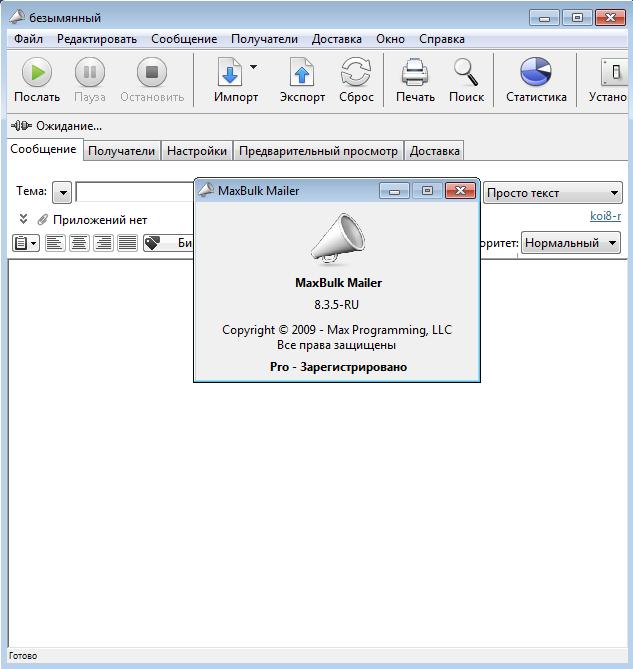Image resolution: width=633 pixels, height=669 pixels.
Task: Minimize the MaxBulk Mailer About dialog
Action: click(x=394, y=191)
